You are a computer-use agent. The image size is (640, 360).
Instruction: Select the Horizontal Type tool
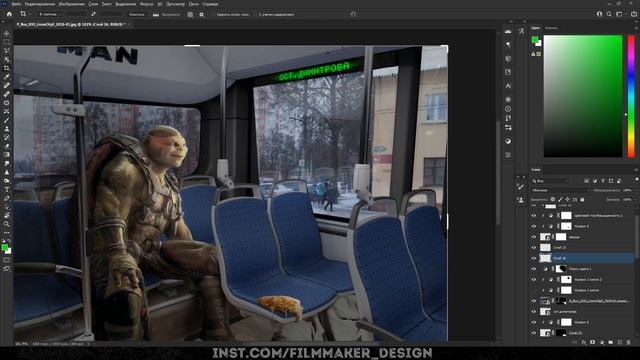(x=7, y=189)
